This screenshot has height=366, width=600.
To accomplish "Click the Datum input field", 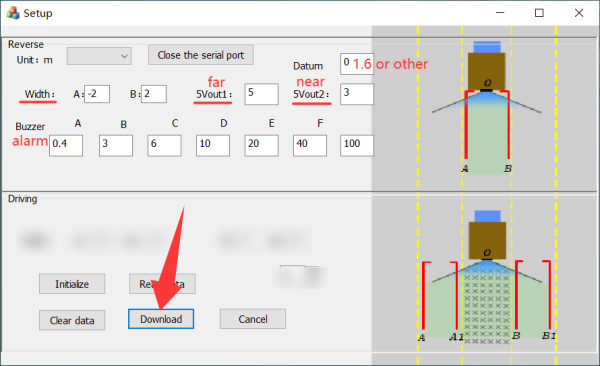I will (x=356, y=64).
